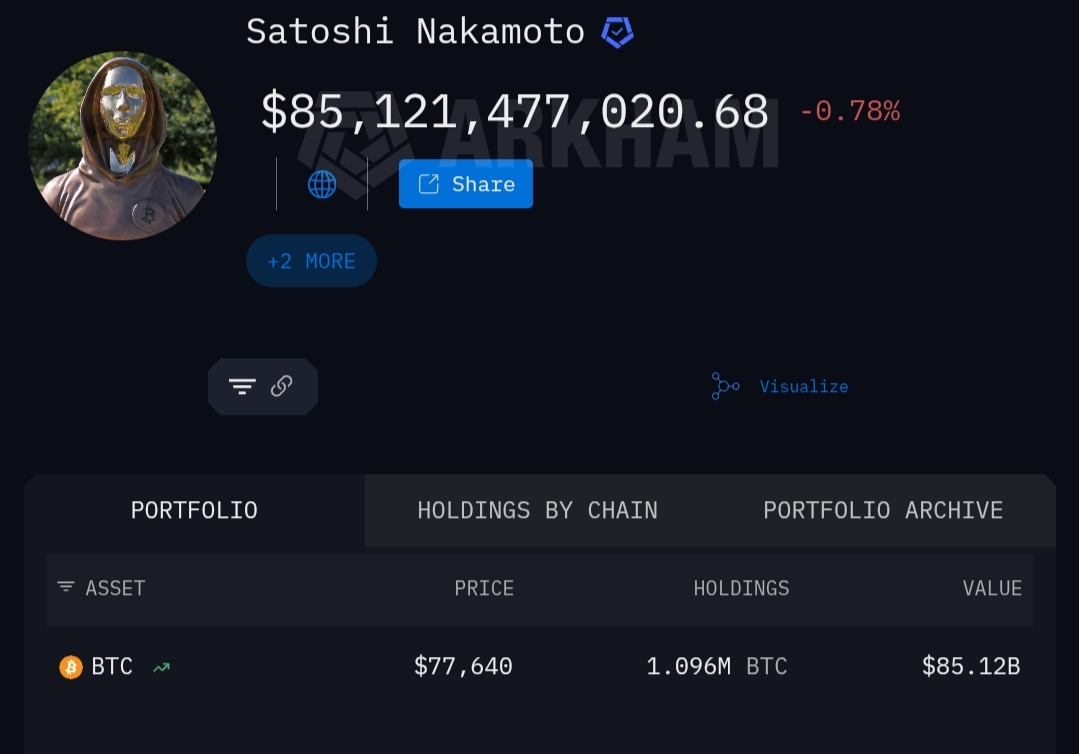This screenshot has height=754, width=1079.
Task: Click the filter icon above the portfolio table
Action: (x=242, y=386)
